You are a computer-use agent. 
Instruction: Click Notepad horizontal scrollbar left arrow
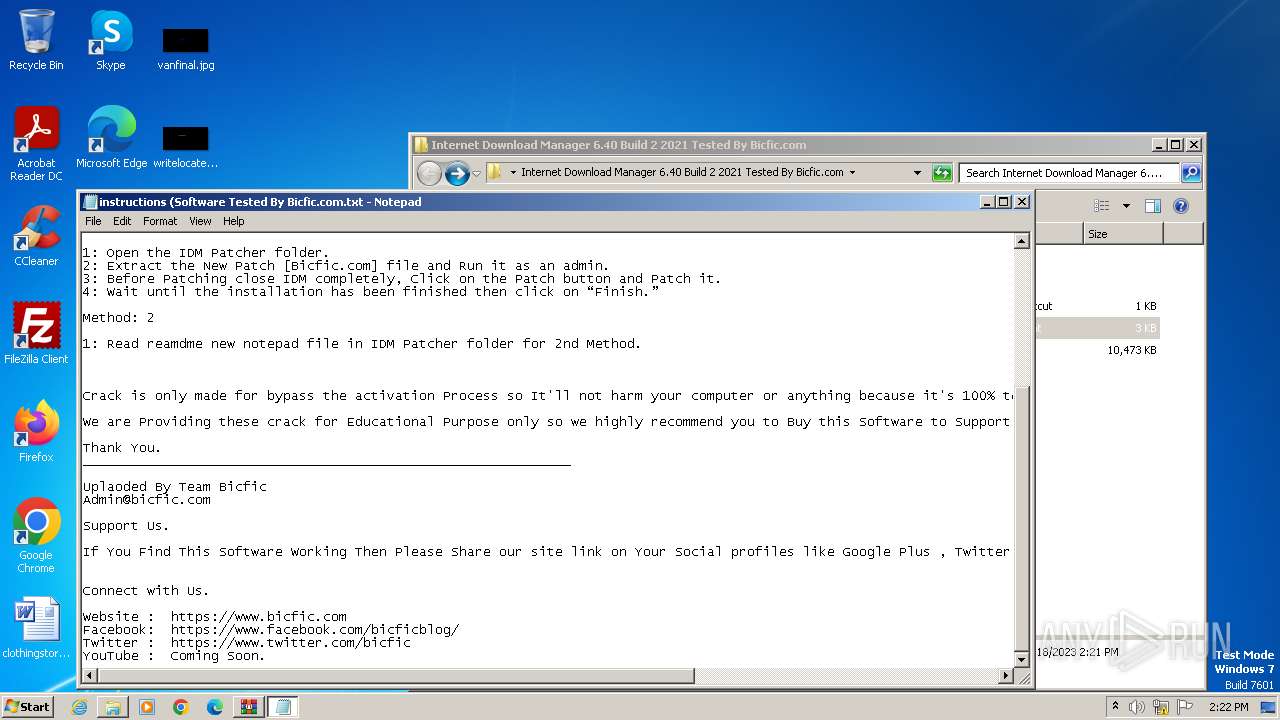89,676
